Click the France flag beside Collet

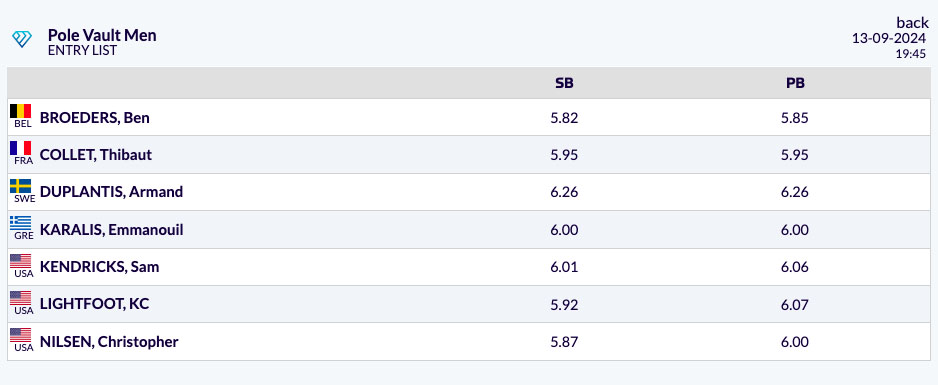20,148
